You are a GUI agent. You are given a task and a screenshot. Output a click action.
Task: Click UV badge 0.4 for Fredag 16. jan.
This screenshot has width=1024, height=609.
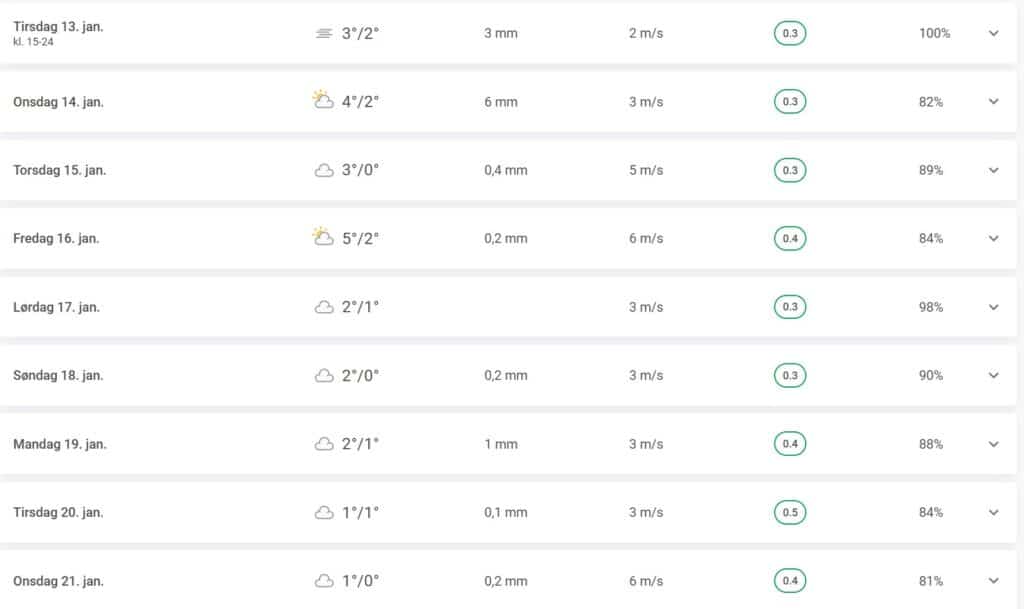(x=790, y=238)
